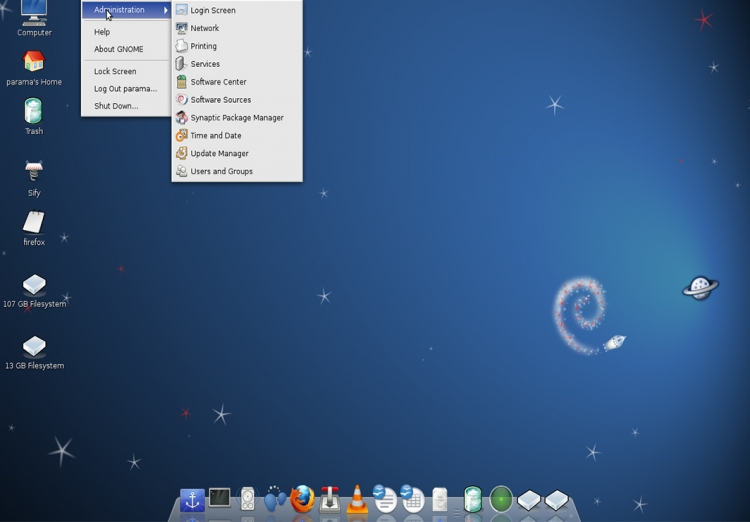Screen dimensions: 750x522
Task: Open Synaptic Package Manager
Action: click(237, 118)
